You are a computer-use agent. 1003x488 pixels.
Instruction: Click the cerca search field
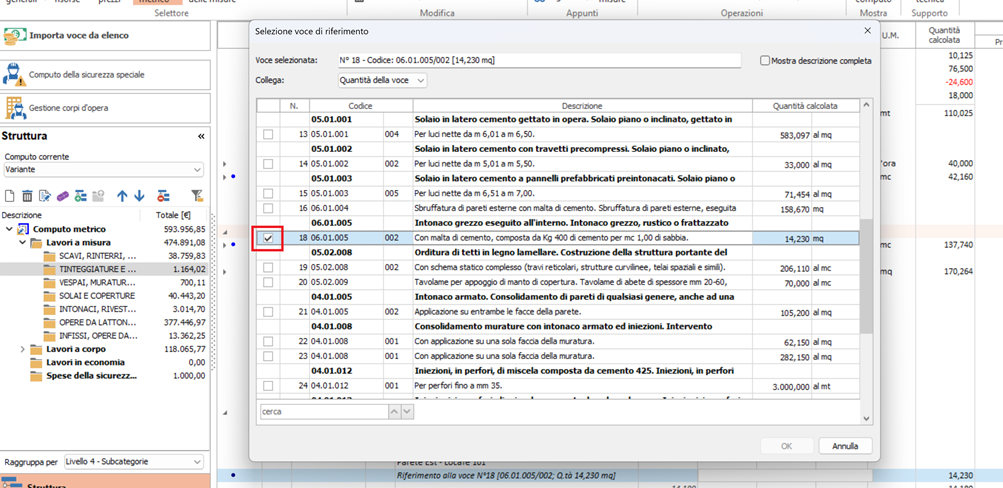point(324,413)
